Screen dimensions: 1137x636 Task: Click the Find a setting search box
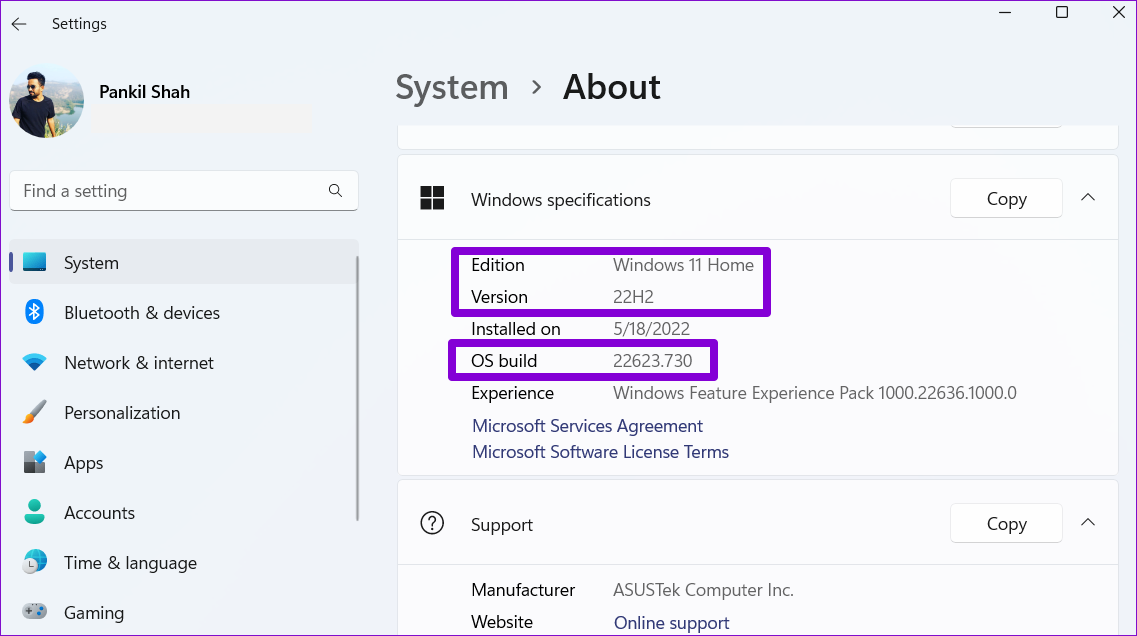coord(170,191)
